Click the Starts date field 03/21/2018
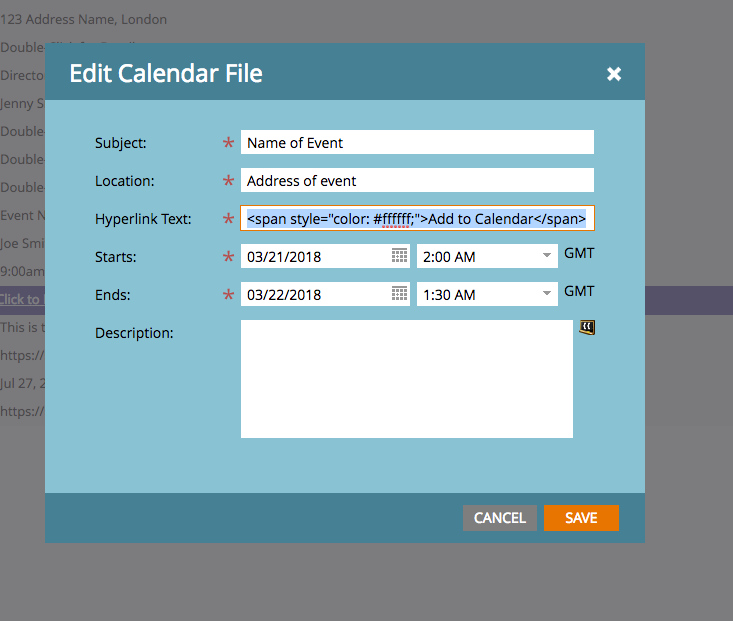 click(315, 256)
